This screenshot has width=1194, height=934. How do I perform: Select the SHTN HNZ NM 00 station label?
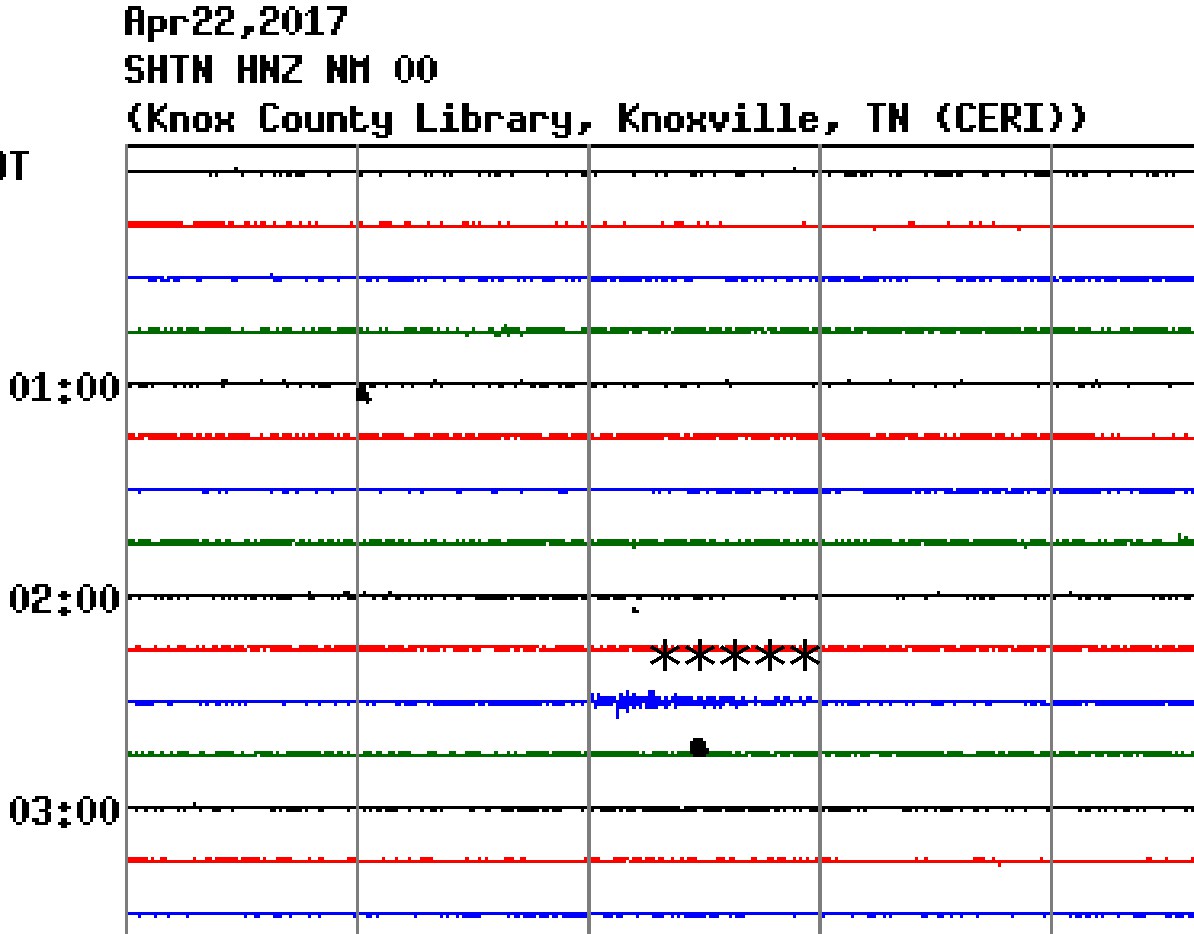(281, 70)
